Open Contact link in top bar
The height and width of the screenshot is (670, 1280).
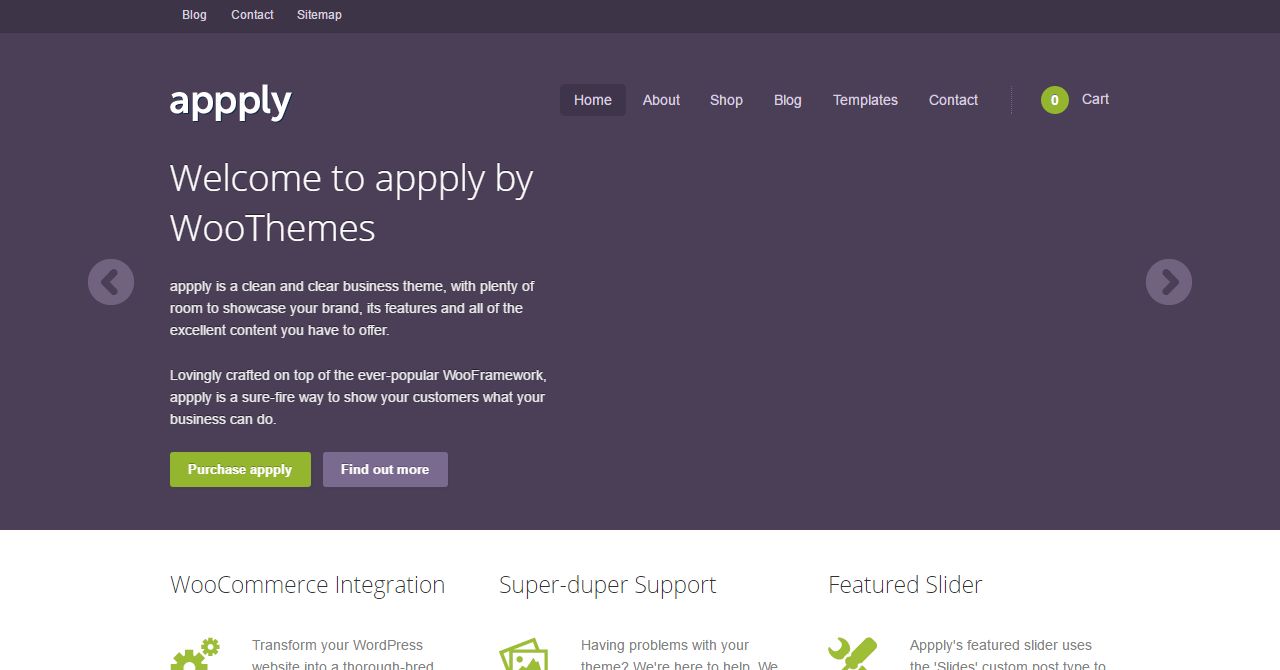point(252,15)
